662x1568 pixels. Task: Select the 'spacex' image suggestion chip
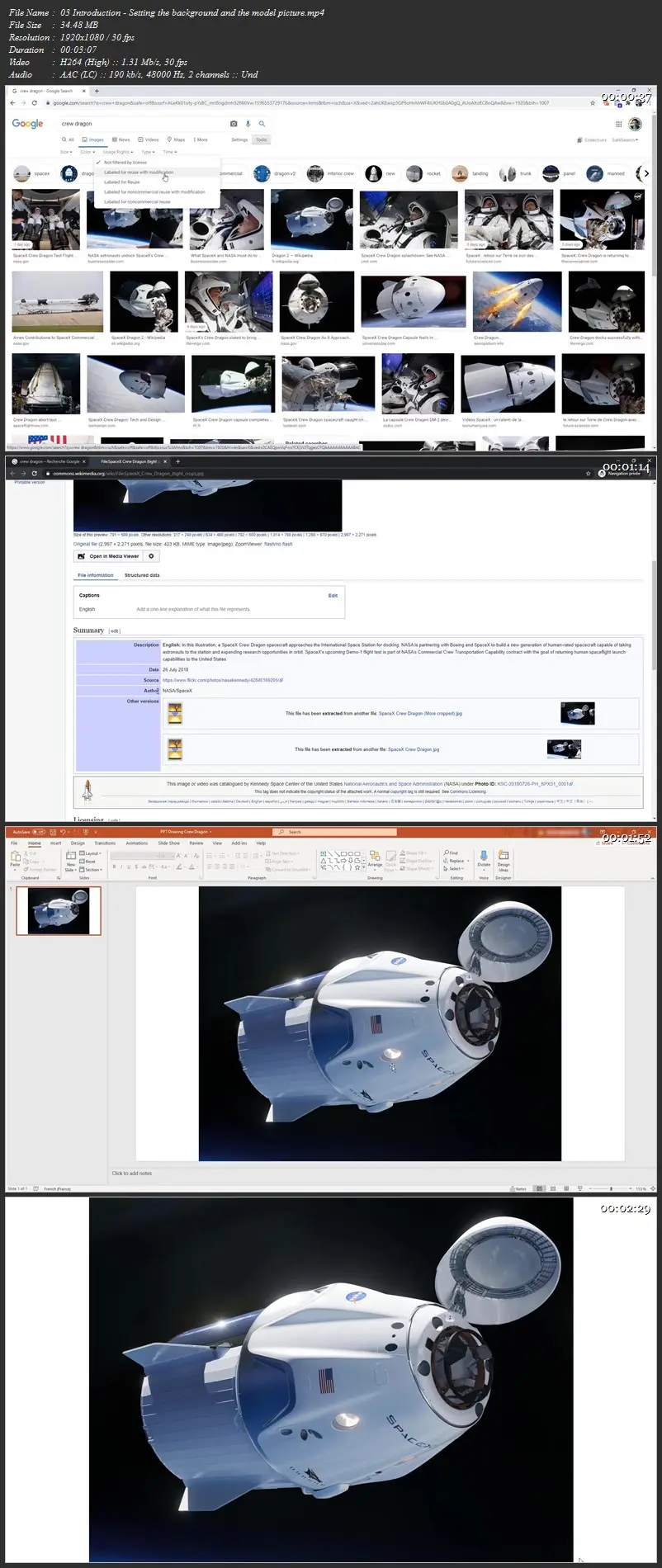click(x=33, y=173)
